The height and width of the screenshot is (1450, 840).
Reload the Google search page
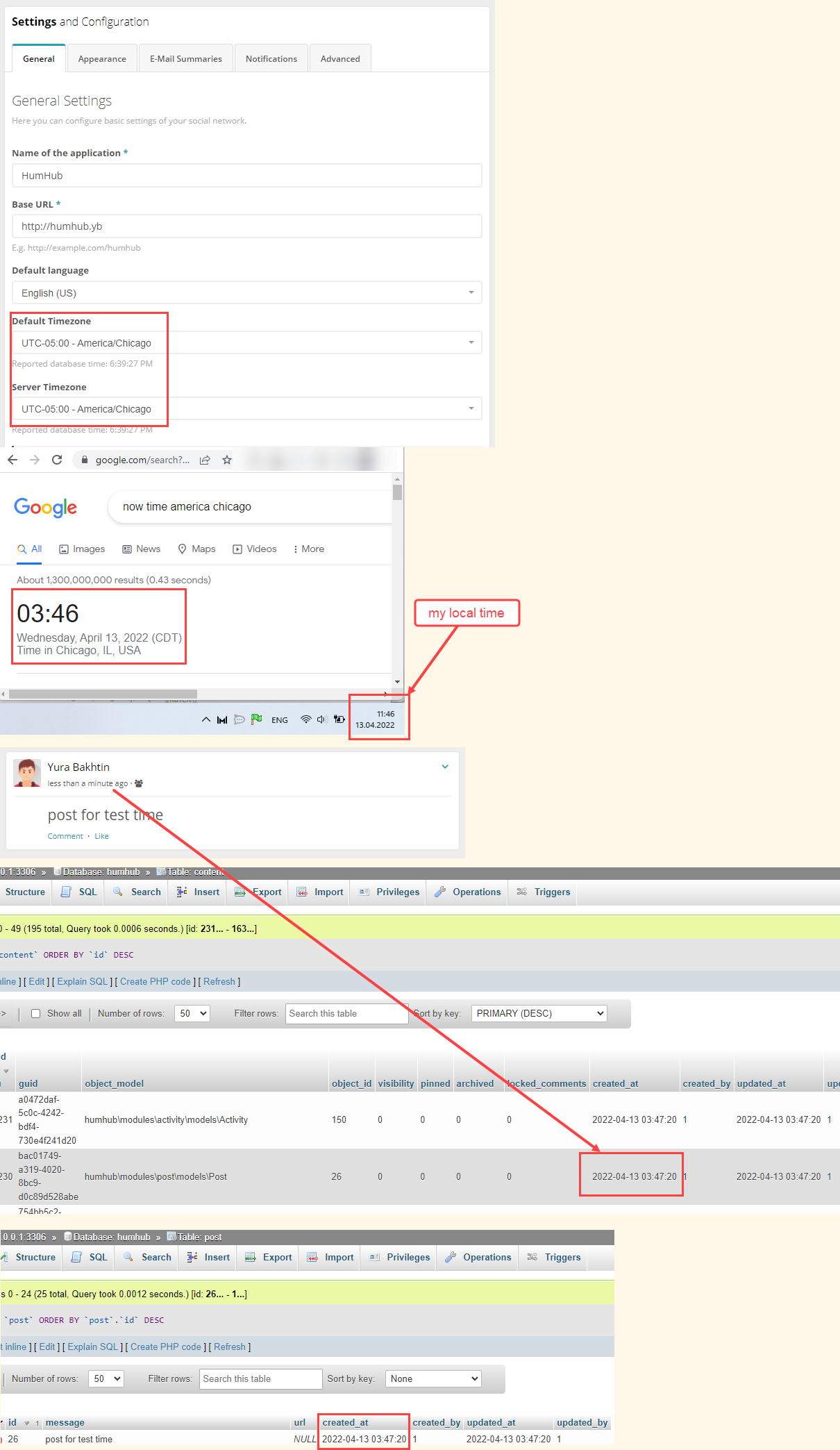pos(57,460)
